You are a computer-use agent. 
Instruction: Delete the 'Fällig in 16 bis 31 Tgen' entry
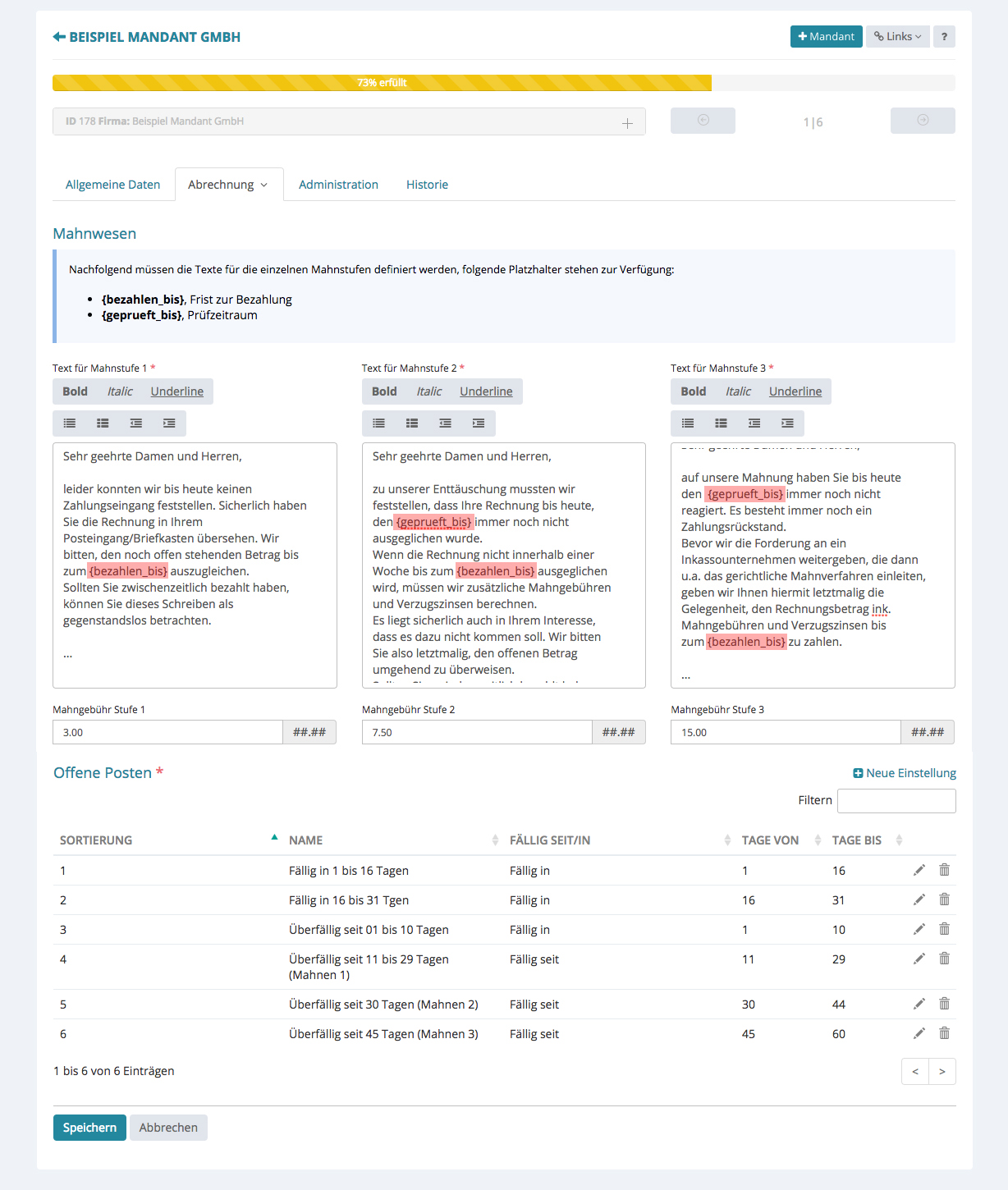(945, 899)
